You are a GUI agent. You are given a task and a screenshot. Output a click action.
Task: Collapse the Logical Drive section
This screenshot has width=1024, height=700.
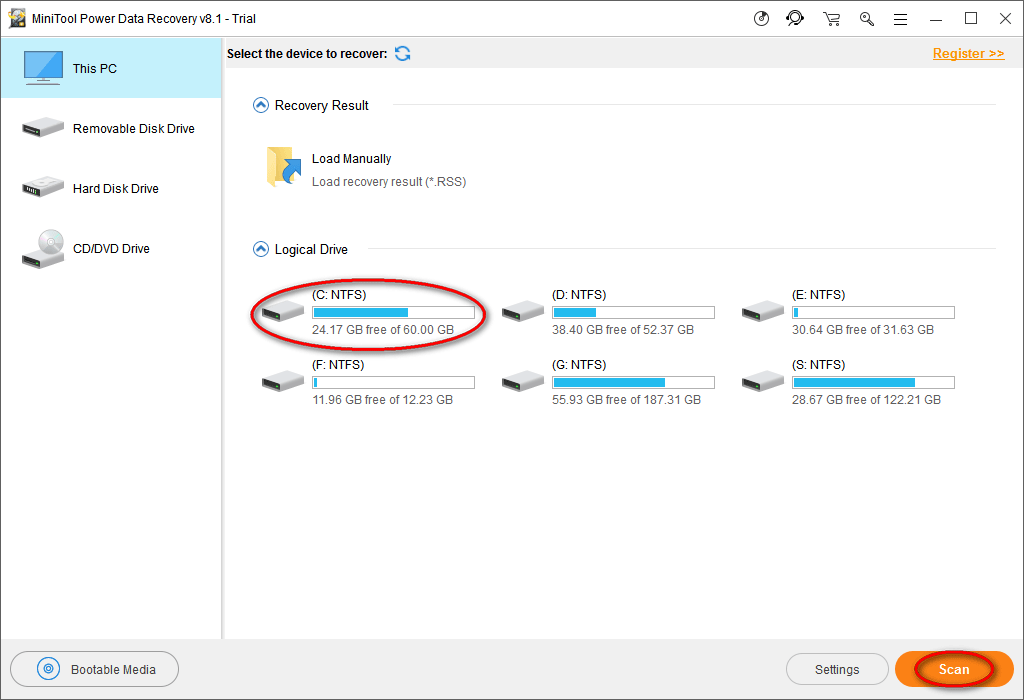(261, 249)
